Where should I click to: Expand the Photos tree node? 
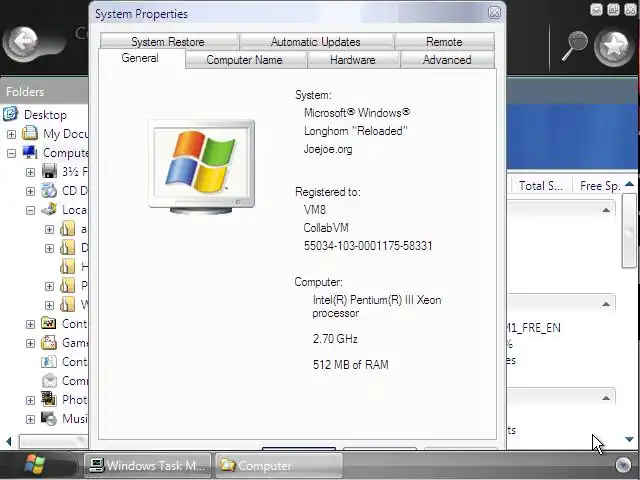30,400
